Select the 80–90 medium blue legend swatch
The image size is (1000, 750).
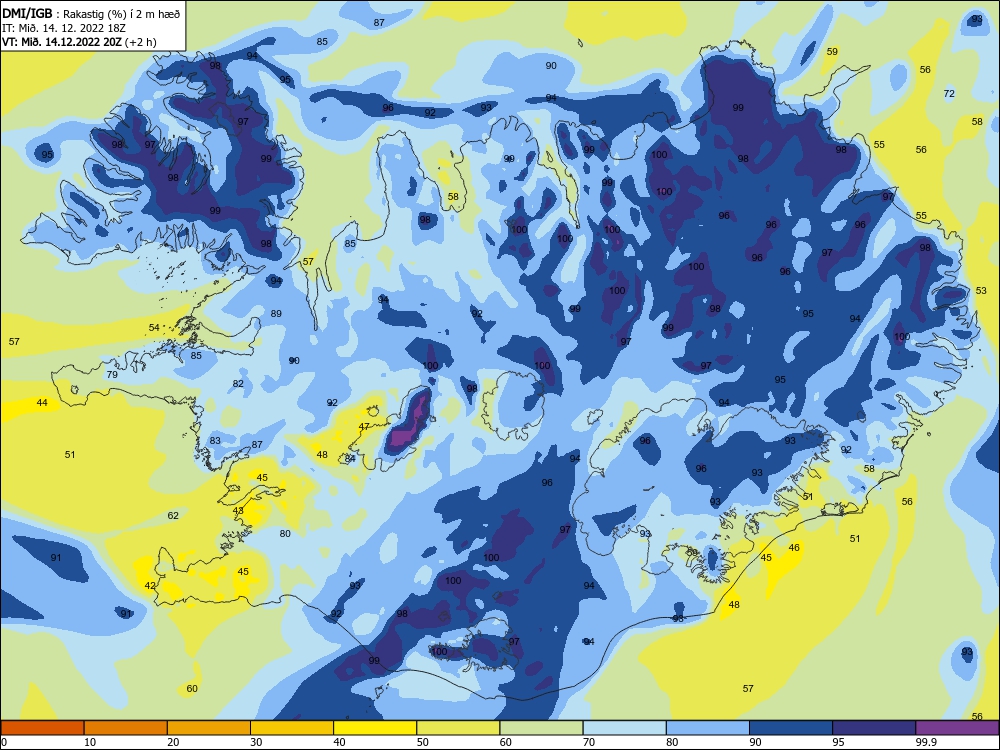(x=707, y=728)
